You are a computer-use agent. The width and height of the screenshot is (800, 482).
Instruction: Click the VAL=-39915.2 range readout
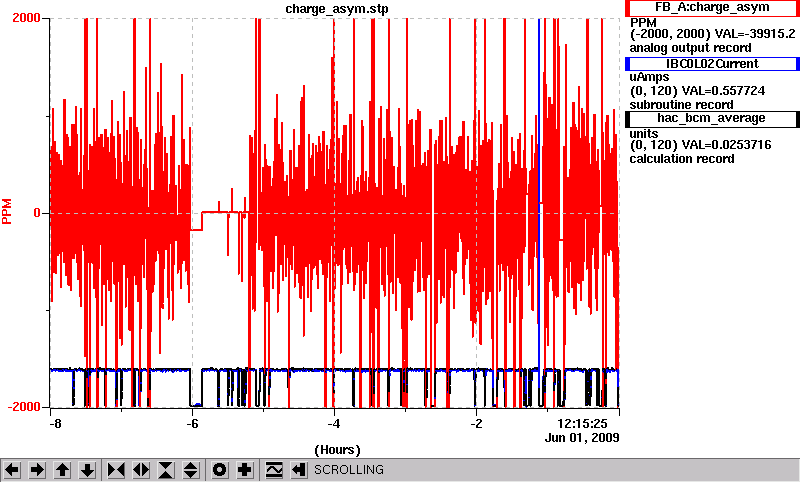755,34
